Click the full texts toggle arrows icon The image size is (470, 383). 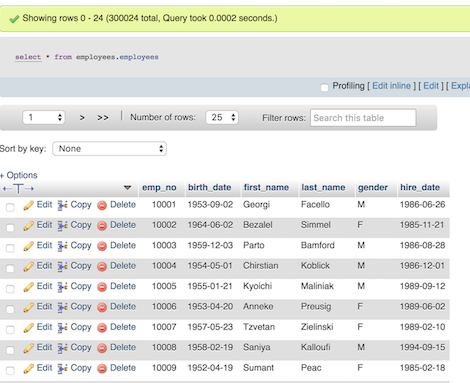(x=18, y=189)
